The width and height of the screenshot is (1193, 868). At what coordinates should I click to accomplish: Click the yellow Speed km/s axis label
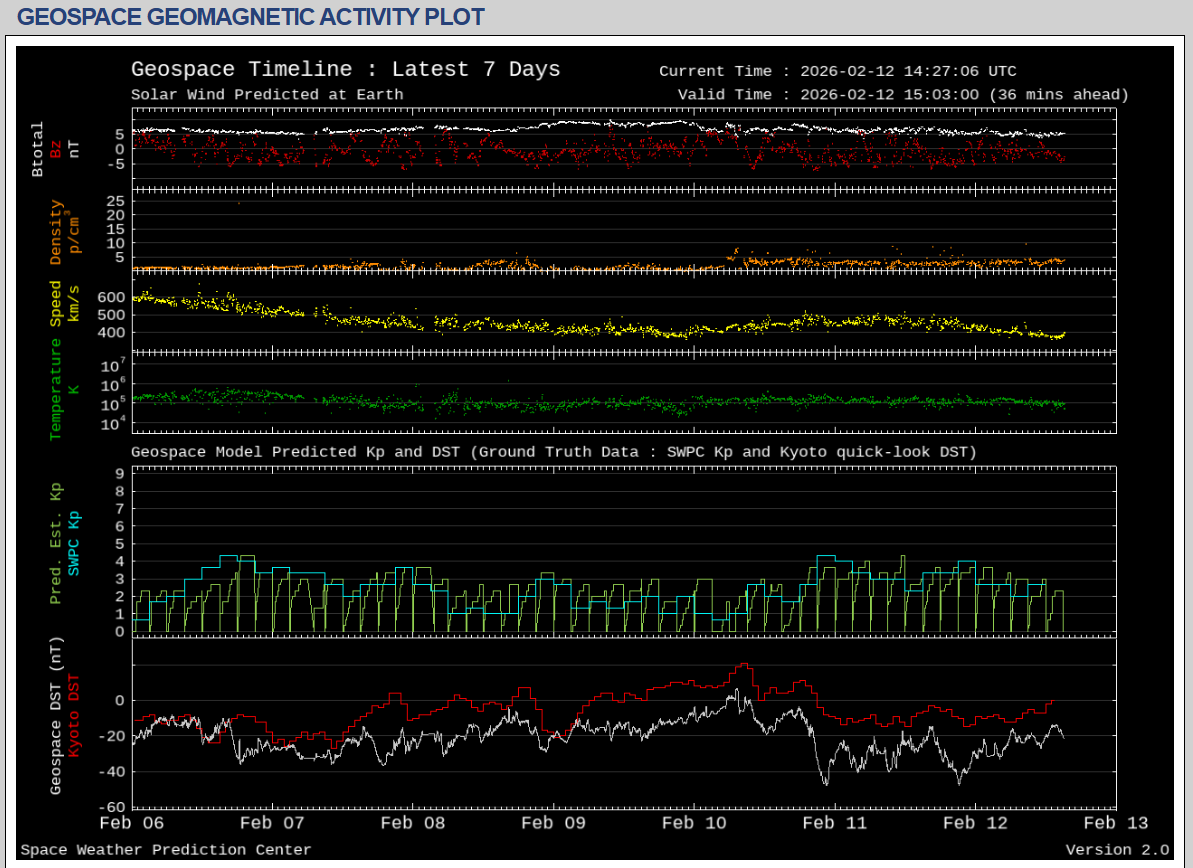click(56, 303)
